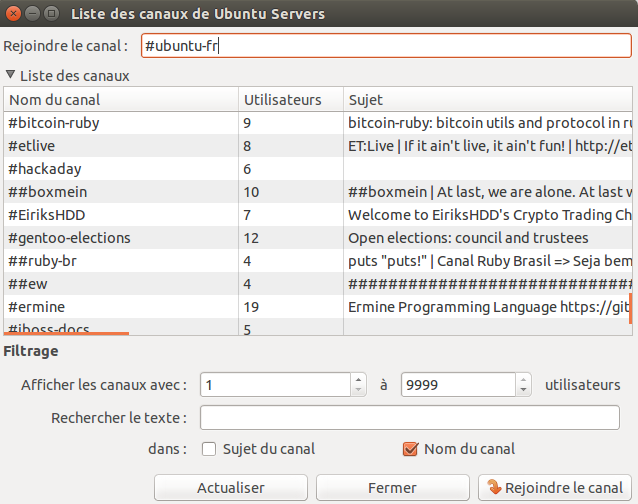Click user count 19 for #ermine
The width and height of the screenshot is (638, 504).
tap(291, 307)
